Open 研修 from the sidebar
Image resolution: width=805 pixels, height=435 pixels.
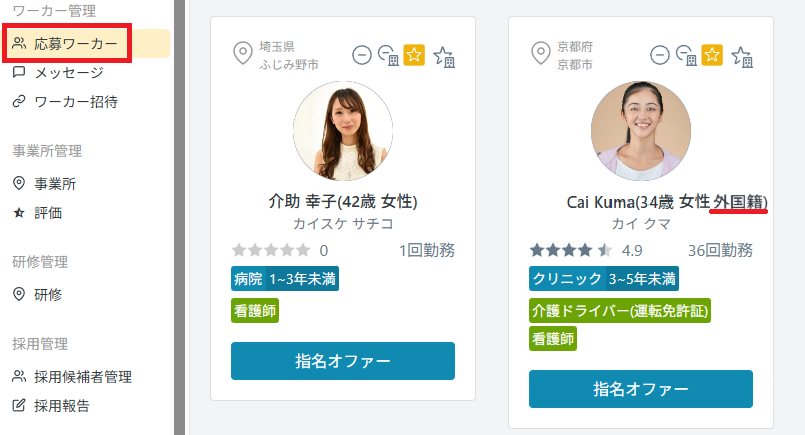coord(48,294)
